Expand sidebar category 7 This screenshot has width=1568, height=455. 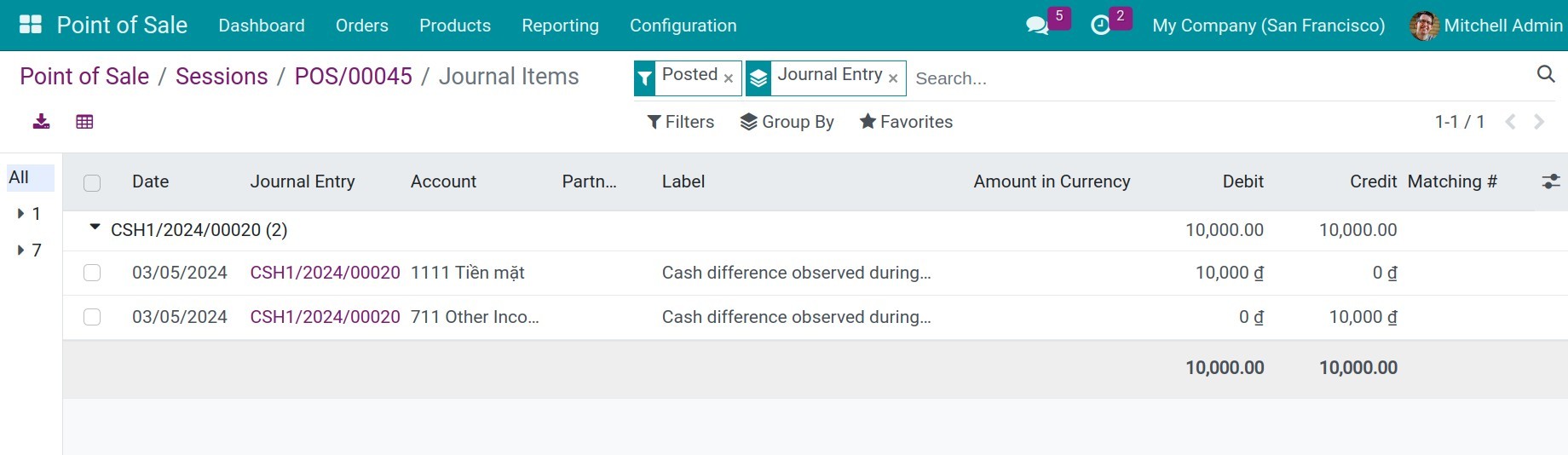click(x=21, y=251)
